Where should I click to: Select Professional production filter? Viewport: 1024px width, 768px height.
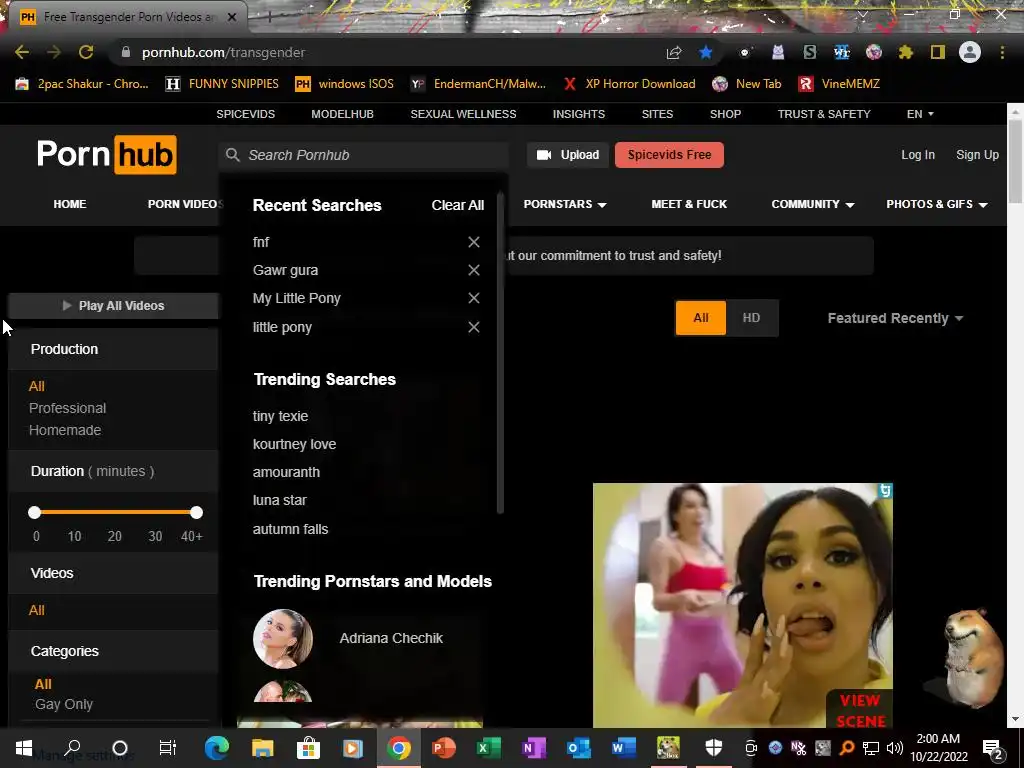pyautogui.click(x=67, y=408)
